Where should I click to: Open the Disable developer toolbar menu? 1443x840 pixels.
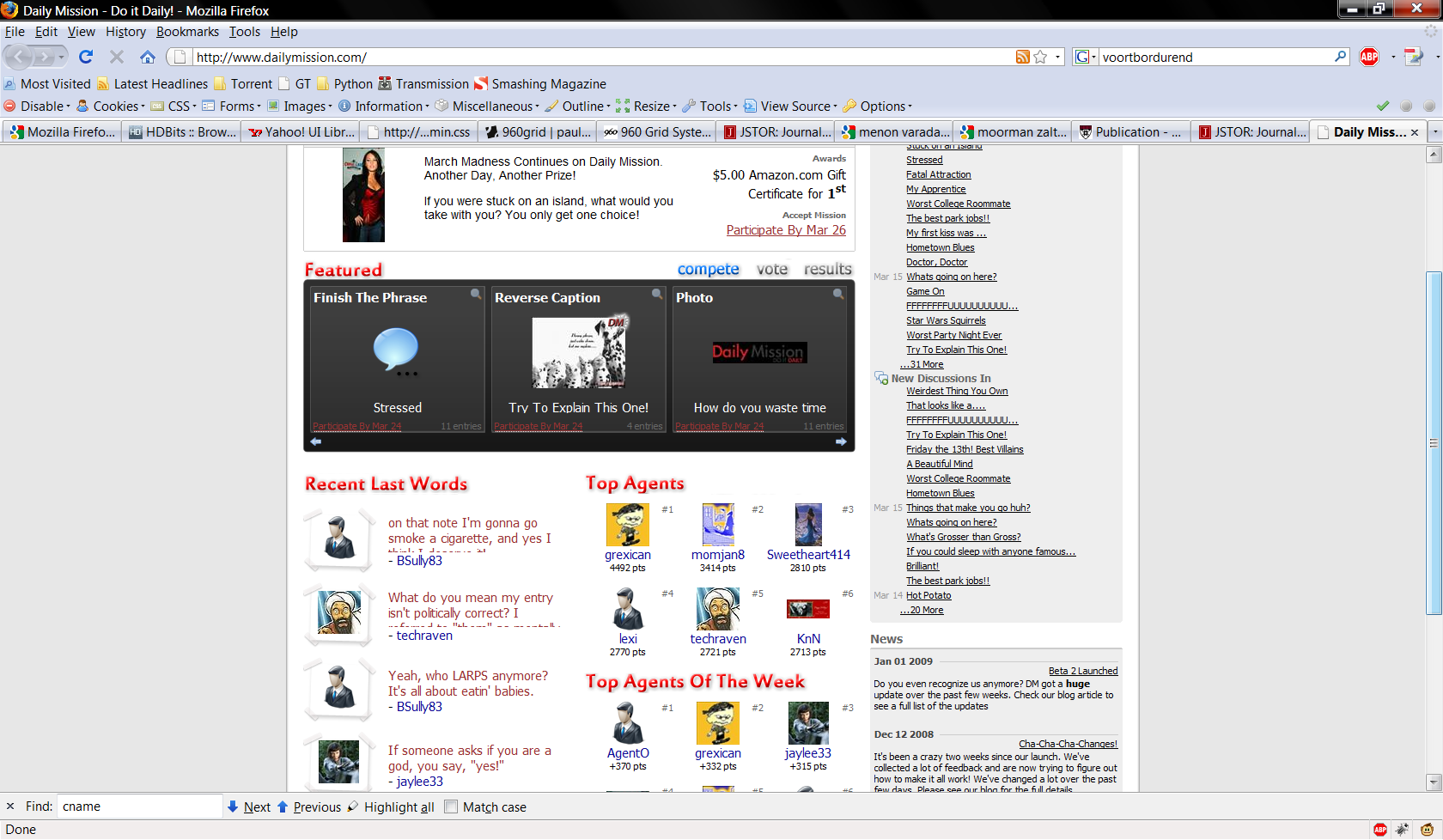tap(38, 107)
